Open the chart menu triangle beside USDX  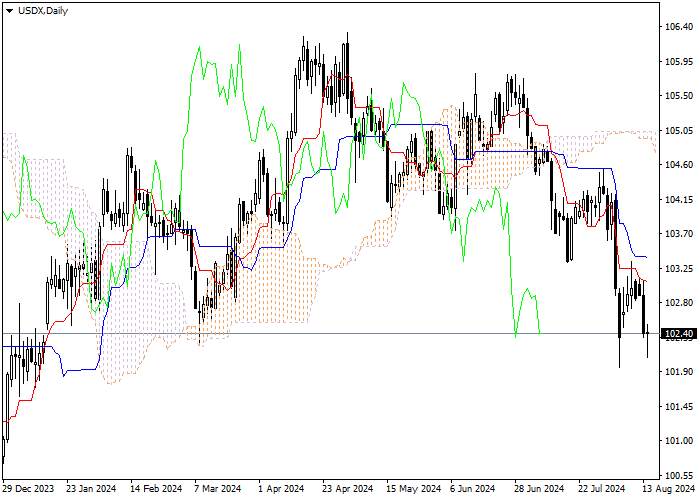pyautogui.click(x=9, y=11)
